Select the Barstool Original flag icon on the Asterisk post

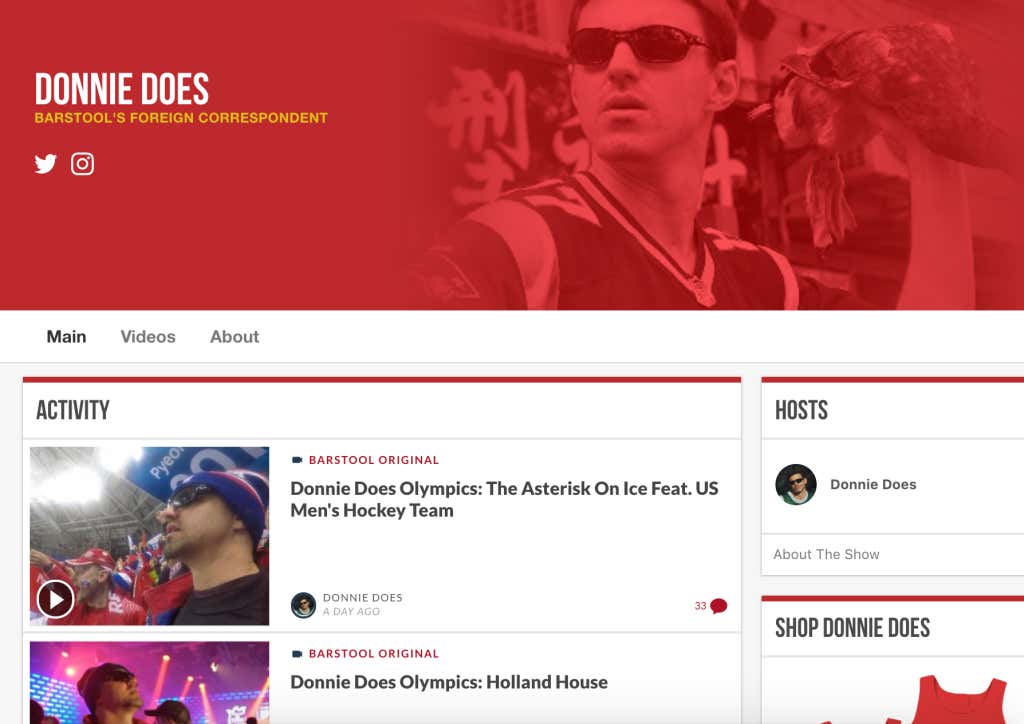pyautogui.click(x=295, y=460)
